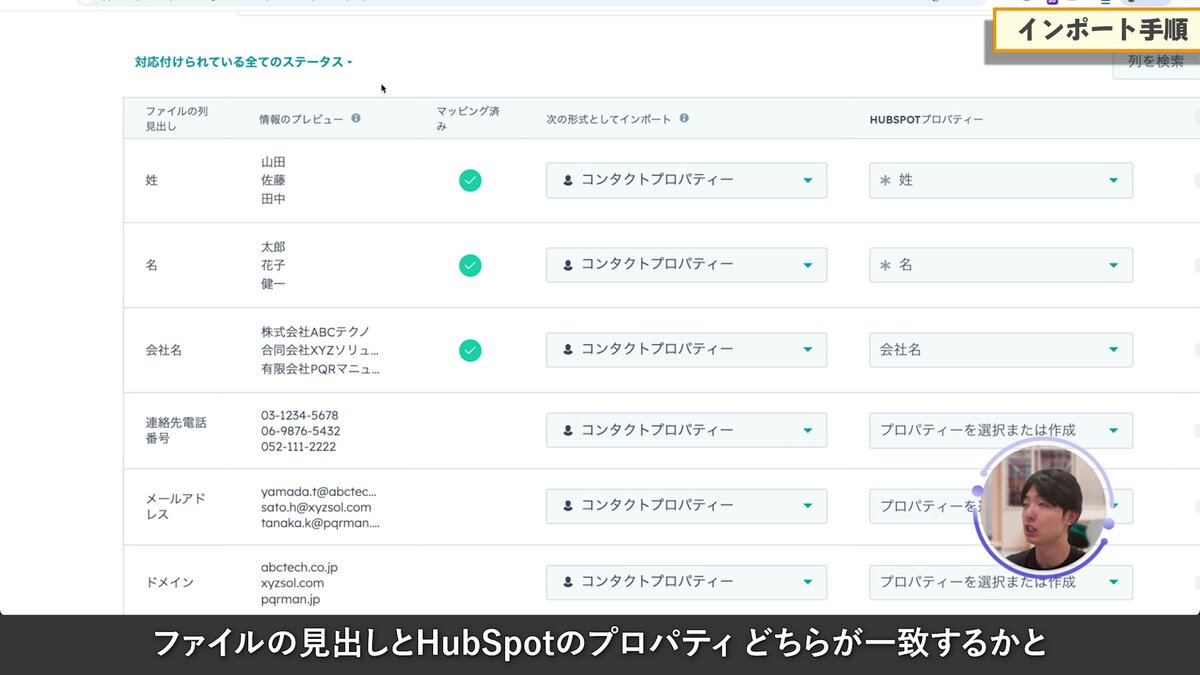Open プロパティーを選択または作成 dropdown for 連絡先電話番号
Screen dimensions: 1200x675
pos(1000,430)
